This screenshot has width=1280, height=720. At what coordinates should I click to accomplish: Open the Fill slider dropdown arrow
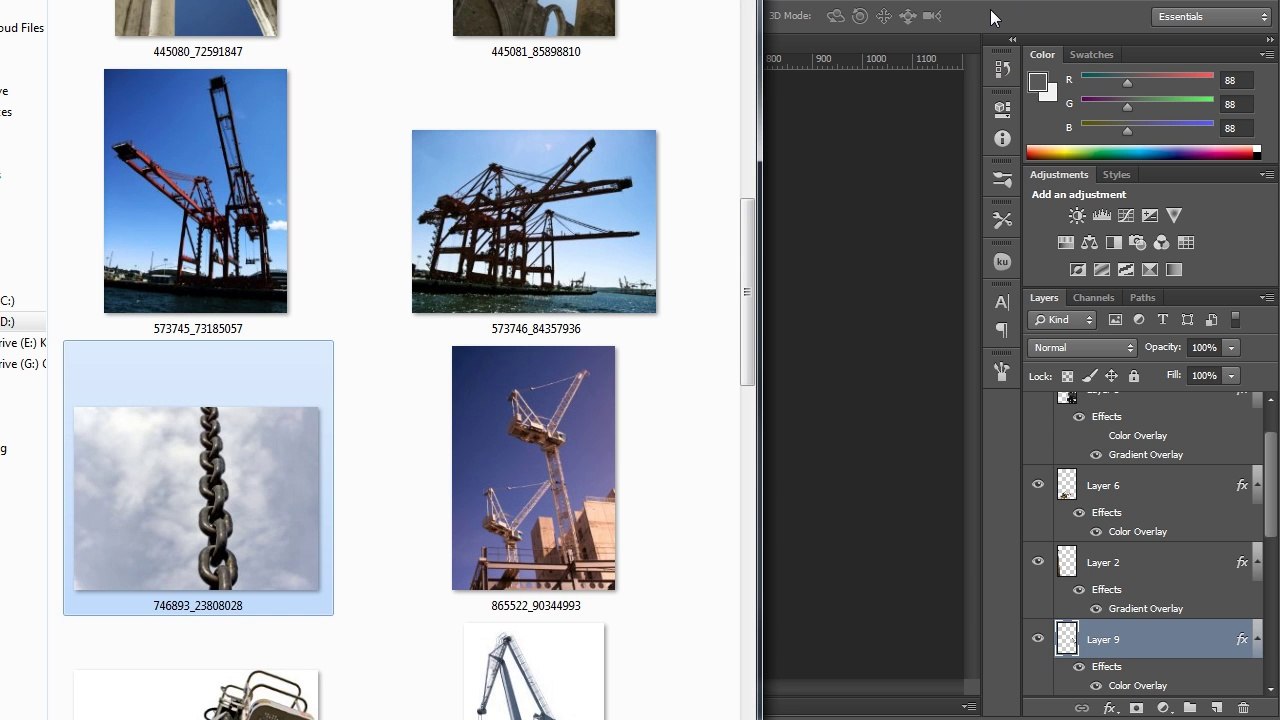pyautogui.click(x=1231, y=376)
